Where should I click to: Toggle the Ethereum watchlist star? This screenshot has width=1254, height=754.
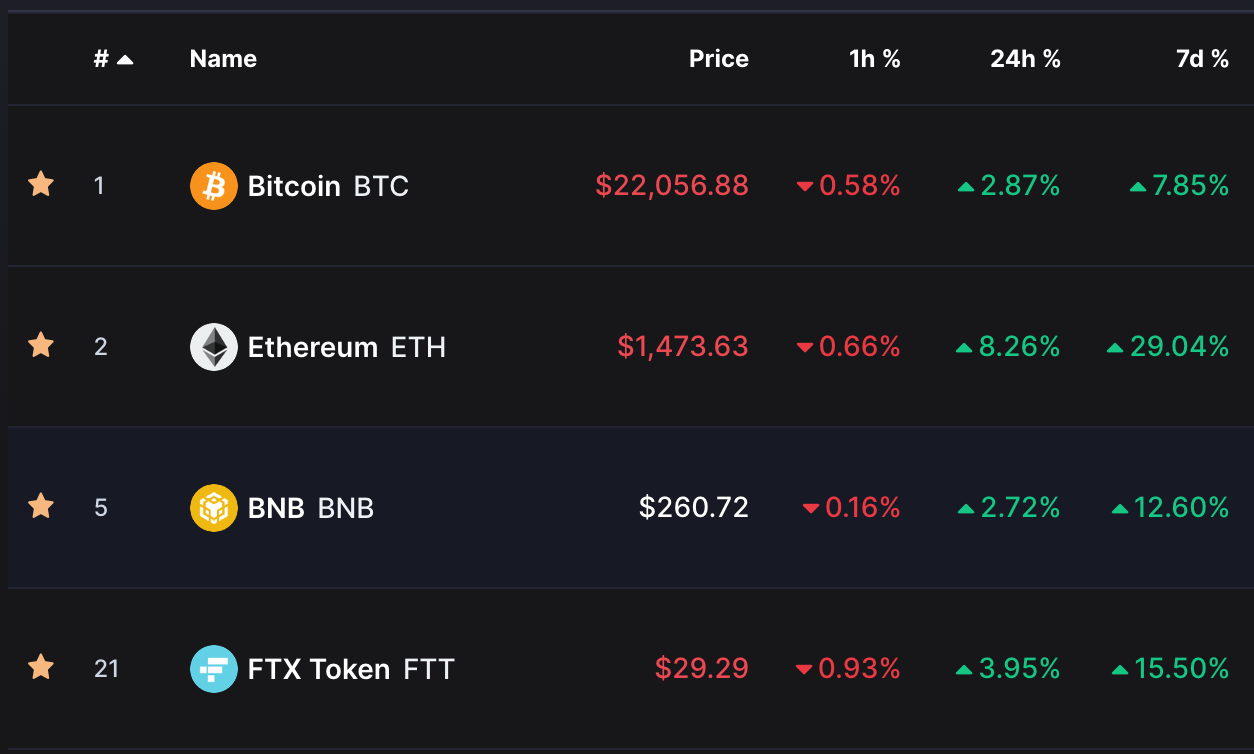point(41,345)
